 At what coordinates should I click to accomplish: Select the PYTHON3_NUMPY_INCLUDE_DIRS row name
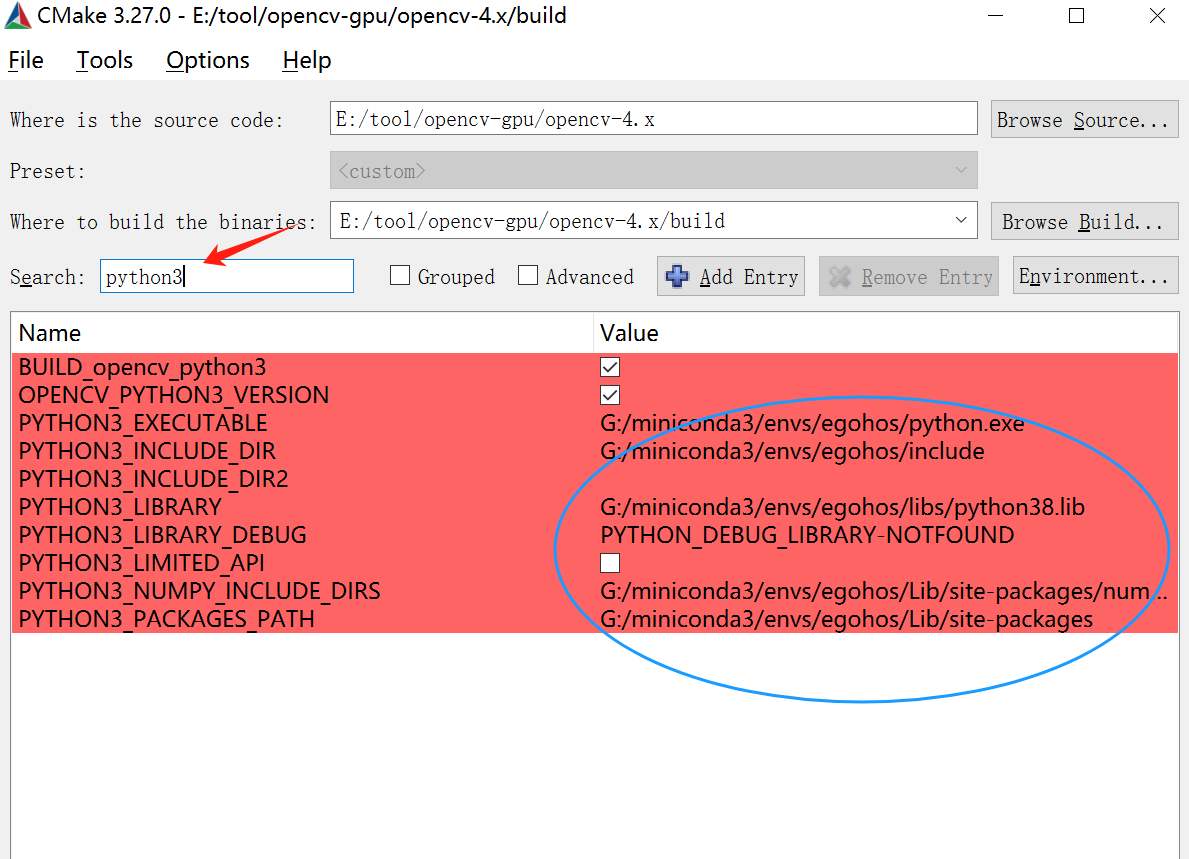pyautogui.click(x=199, y=591)
